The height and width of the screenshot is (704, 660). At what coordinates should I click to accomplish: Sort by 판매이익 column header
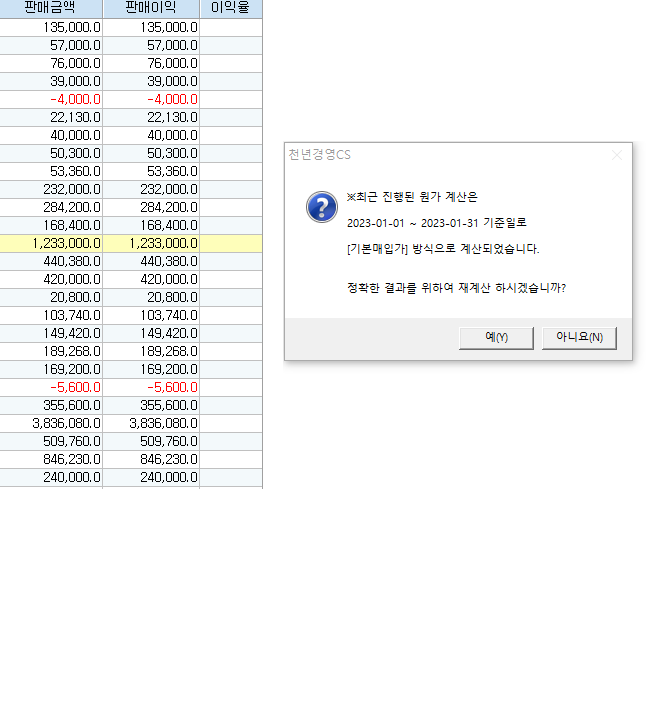[151, 8]
